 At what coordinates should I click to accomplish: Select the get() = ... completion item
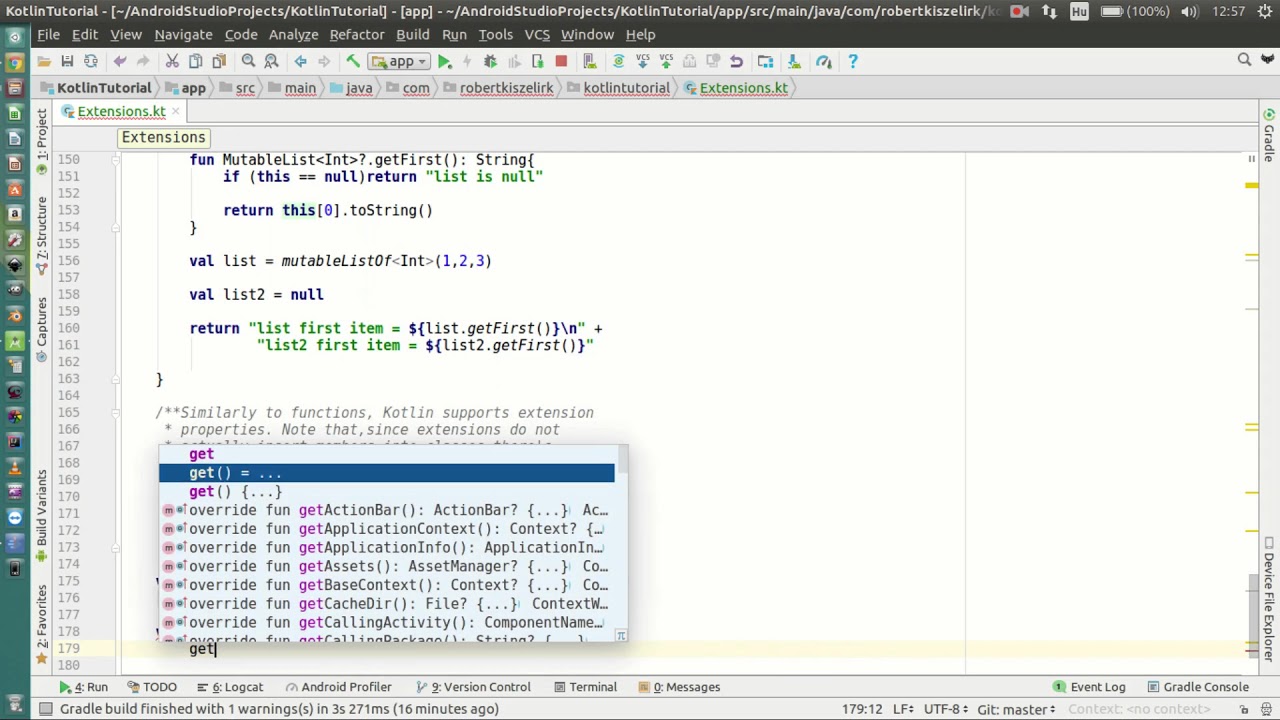tap(387, 473)
